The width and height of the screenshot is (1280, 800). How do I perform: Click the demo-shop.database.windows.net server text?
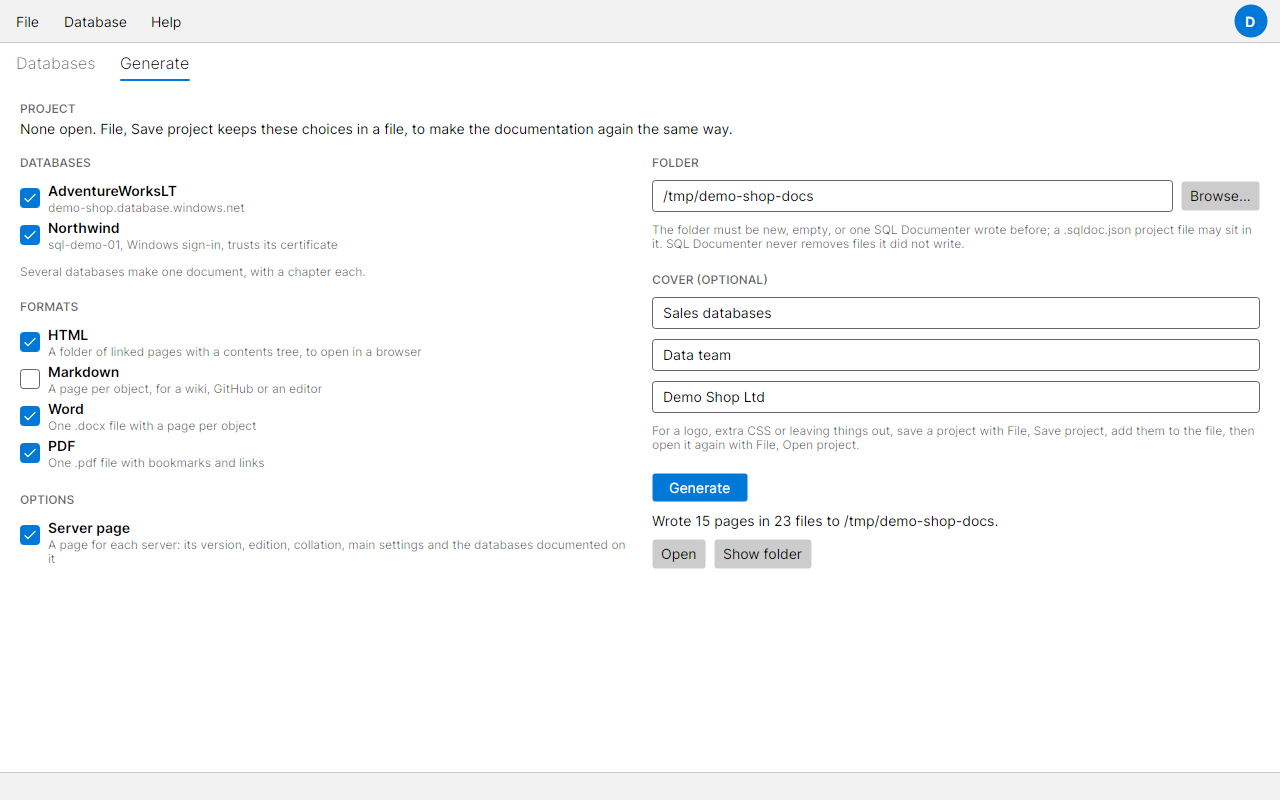pyautogui.click(x=146, y=208)
